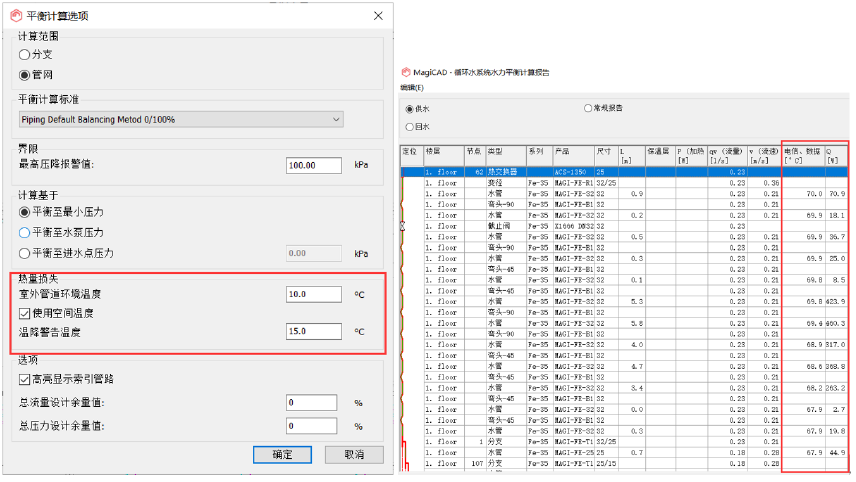This screenshot has height=482, width=856.
Task: Open the Piping Default Balancing Metod dropdown
Action: tap(181, 120)
